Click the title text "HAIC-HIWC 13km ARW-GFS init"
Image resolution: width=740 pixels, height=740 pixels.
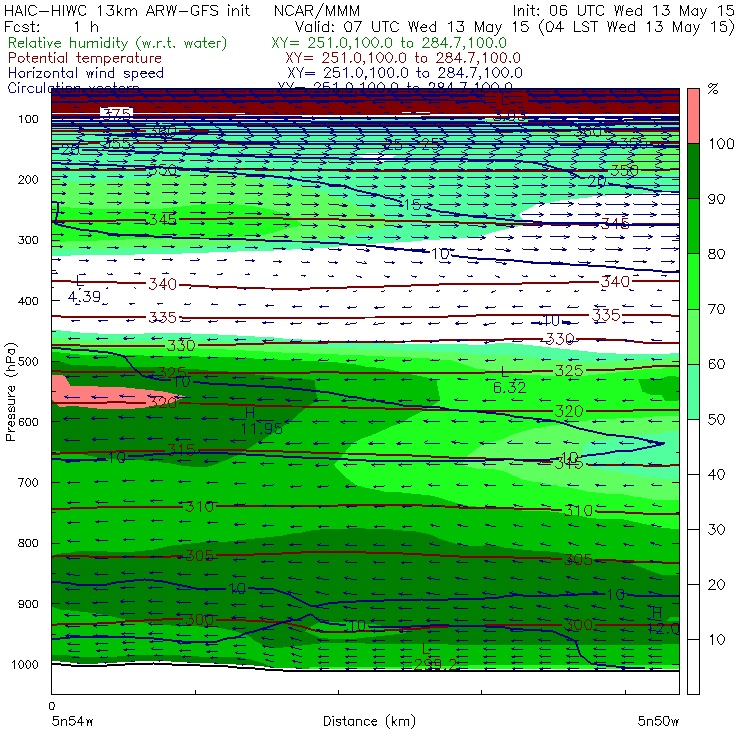click(x=127, y=11)
